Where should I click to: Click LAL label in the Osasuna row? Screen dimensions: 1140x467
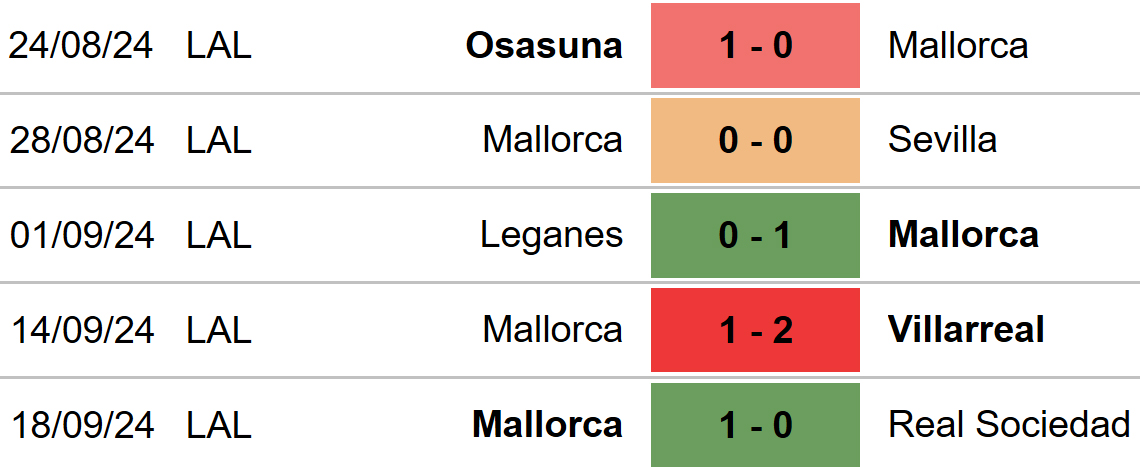pyautogui.click(x=219, y=45)
